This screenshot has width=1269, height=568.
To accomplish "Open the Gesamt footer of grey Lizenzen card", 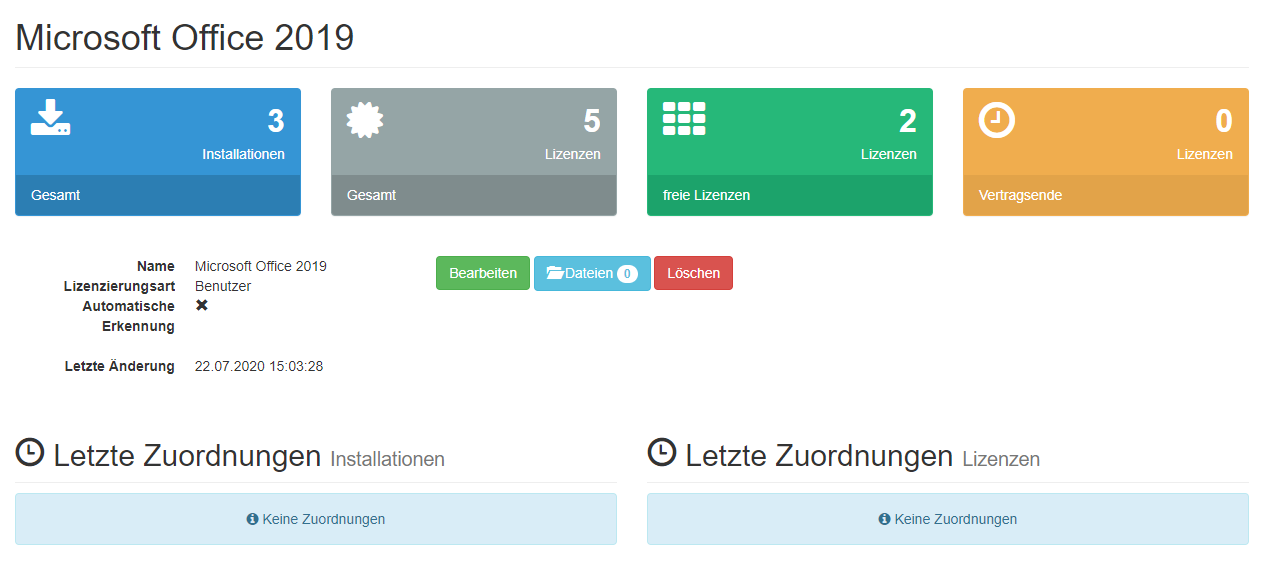I will tap(474, 195).
